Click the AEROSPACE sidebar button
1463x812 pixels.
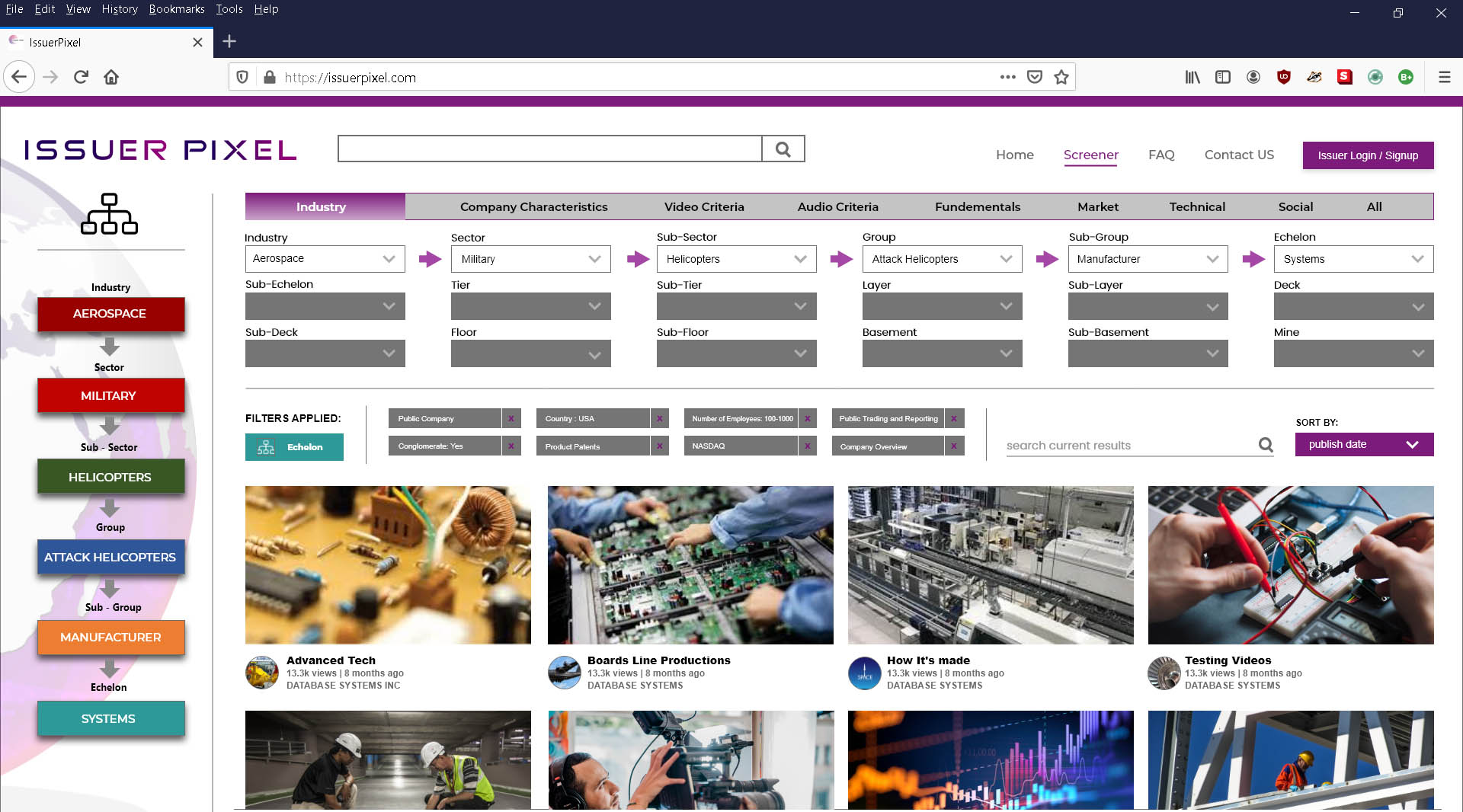110,314
